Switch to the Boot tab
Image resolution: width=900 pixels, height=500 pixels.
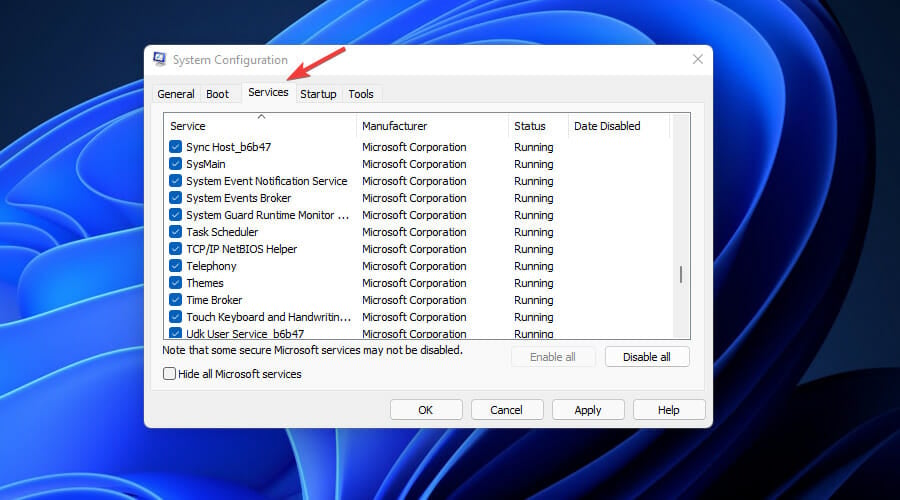[x=217, y=94]
